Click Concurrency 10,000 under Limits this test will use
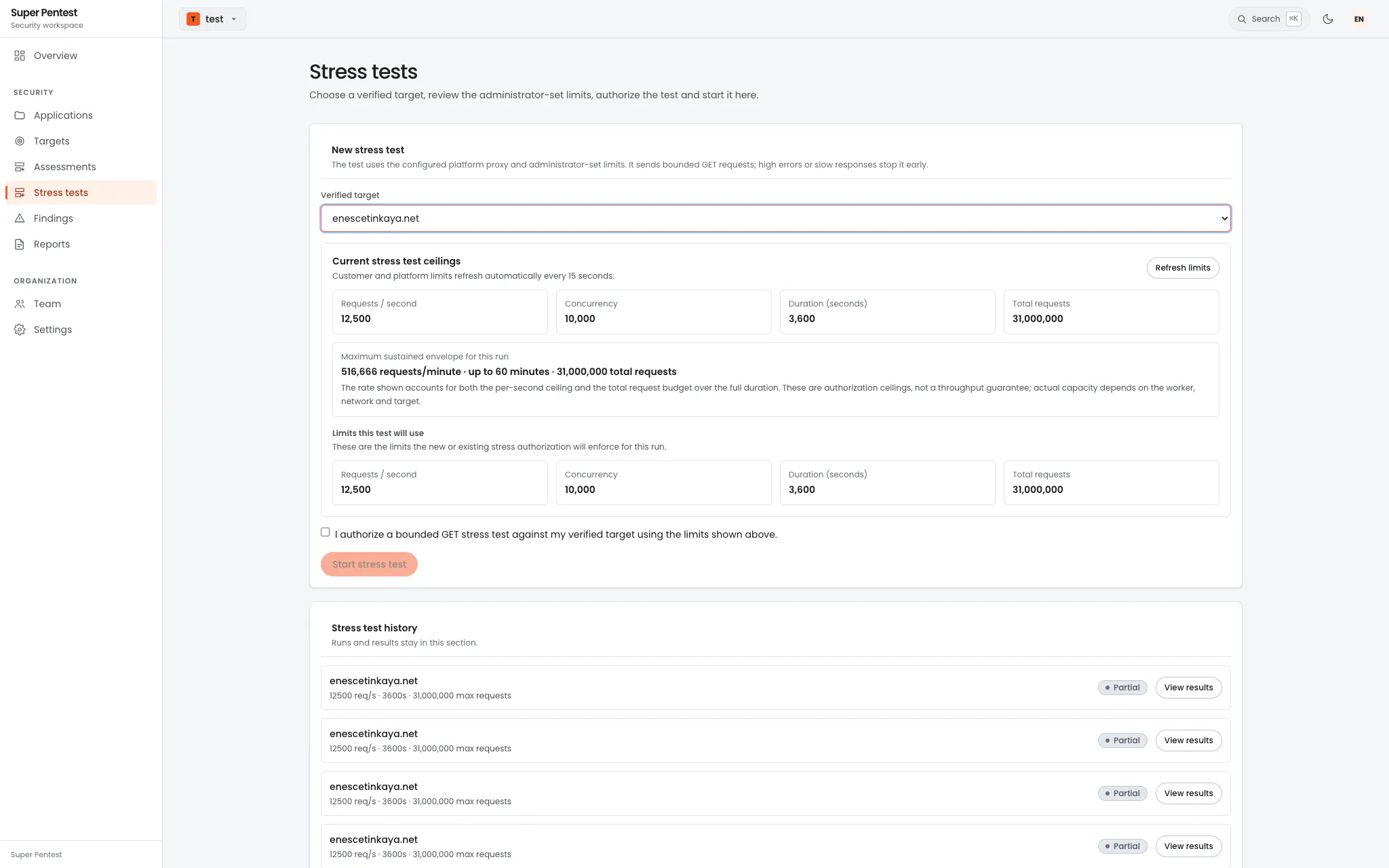 [x=663, y=483]
